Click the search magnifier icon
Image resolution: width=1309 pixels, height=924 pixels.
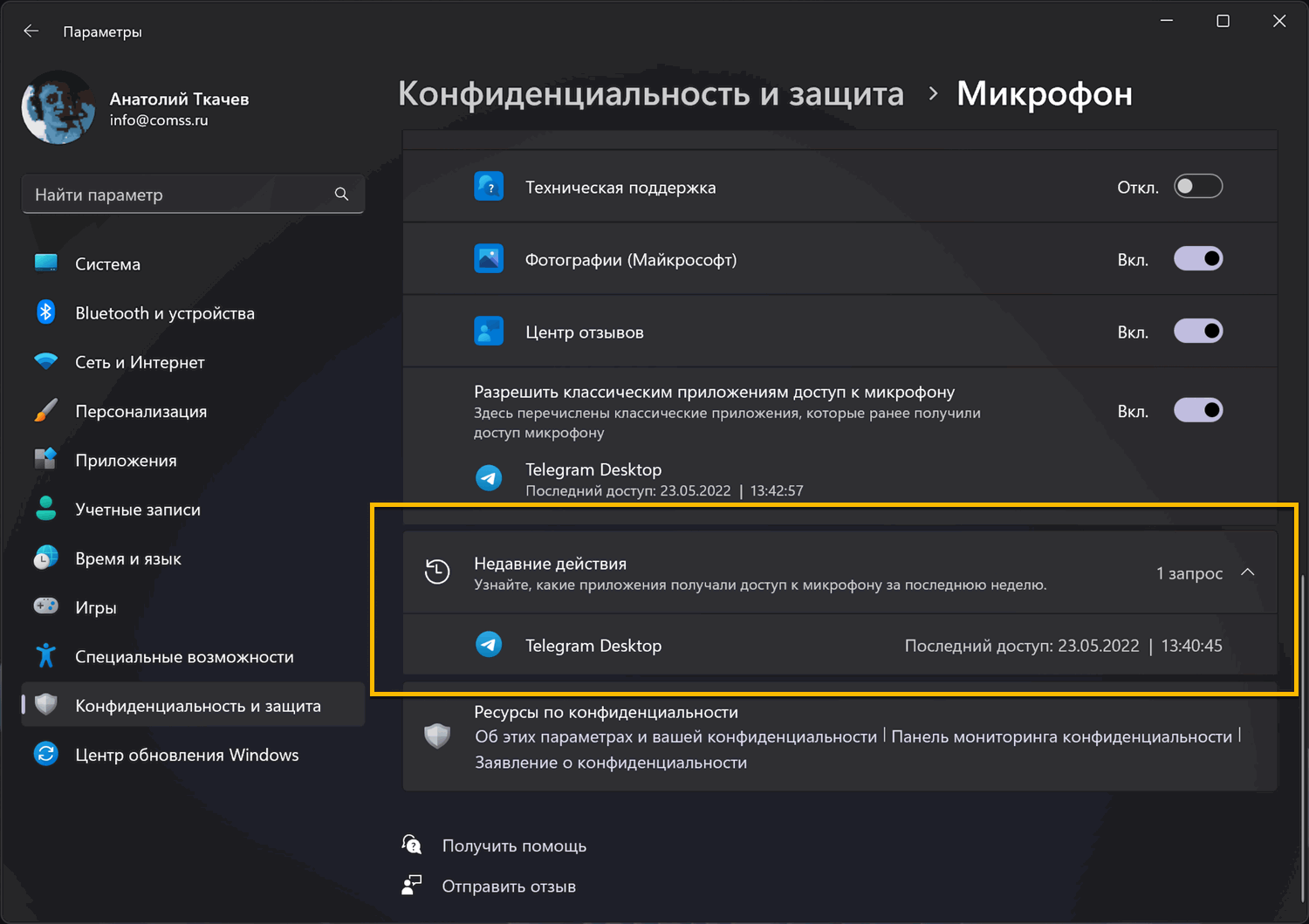341,195
